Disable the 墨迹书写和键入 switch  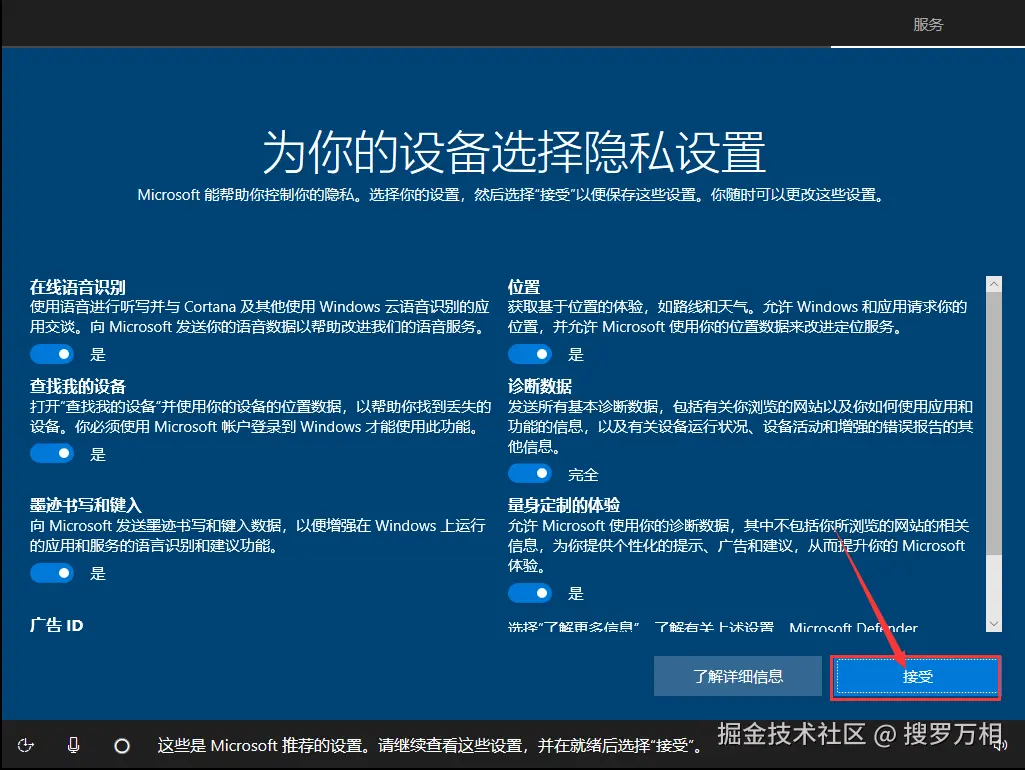pos(52,572)
